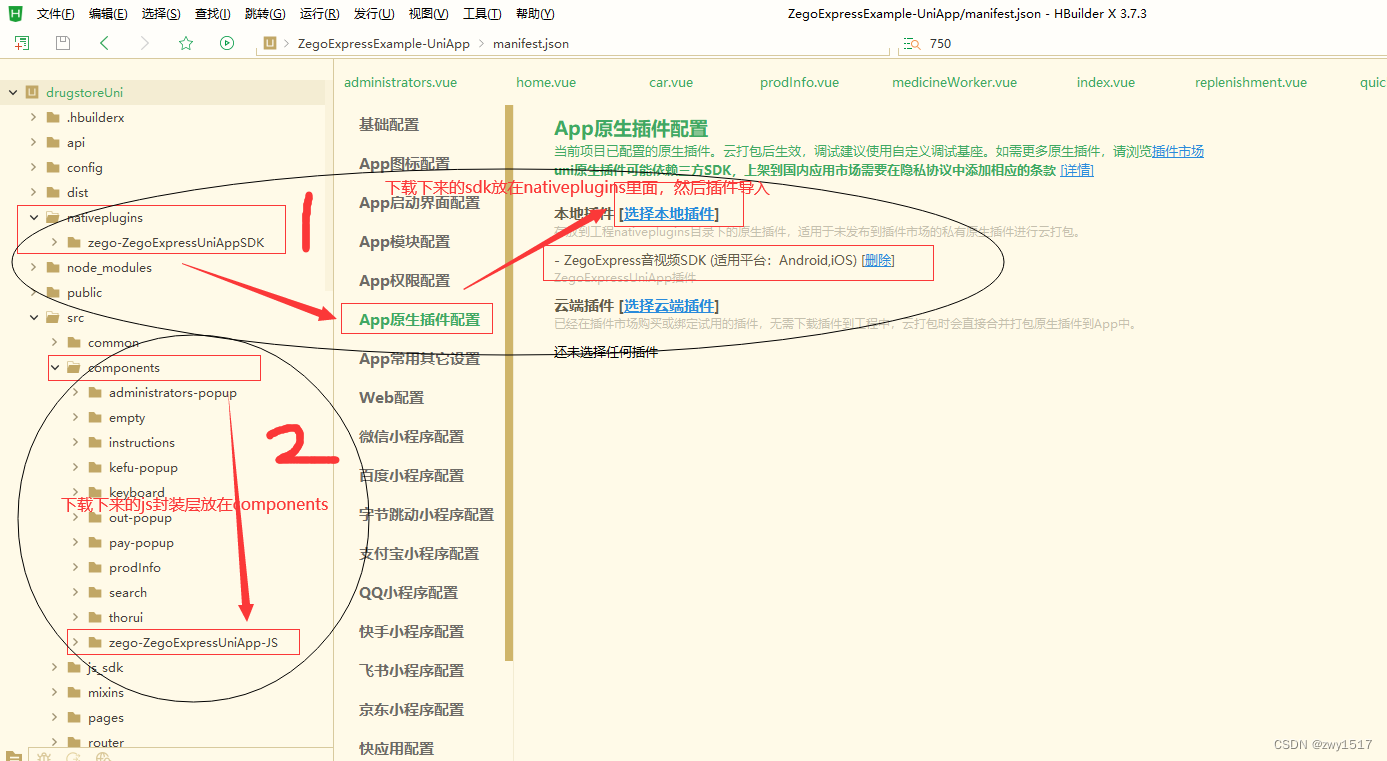Image resolution: width=1387 pixels, height=761 pixels.
Task: Click the .hbuilderx folder icon
Action: pyautogui.click(x=53, y=118)
